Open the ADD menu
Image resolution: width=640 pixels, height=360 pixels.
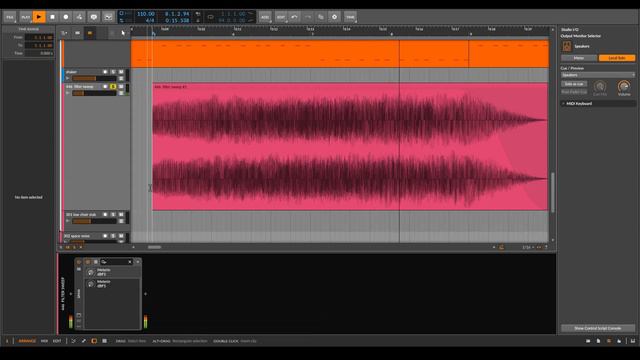tap(265, 17)
